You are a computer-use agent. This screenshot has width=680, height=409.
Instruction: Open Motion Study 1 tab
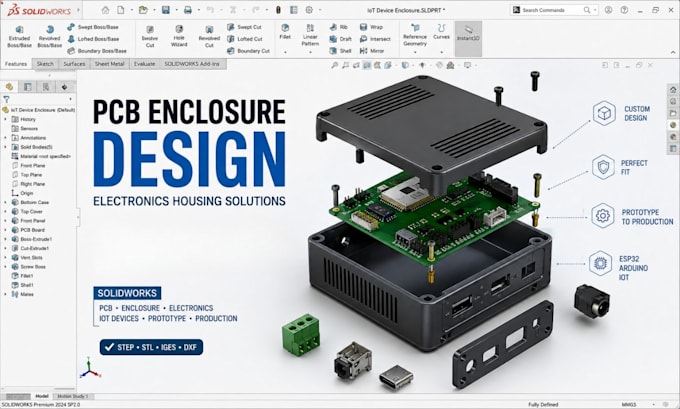73,396
